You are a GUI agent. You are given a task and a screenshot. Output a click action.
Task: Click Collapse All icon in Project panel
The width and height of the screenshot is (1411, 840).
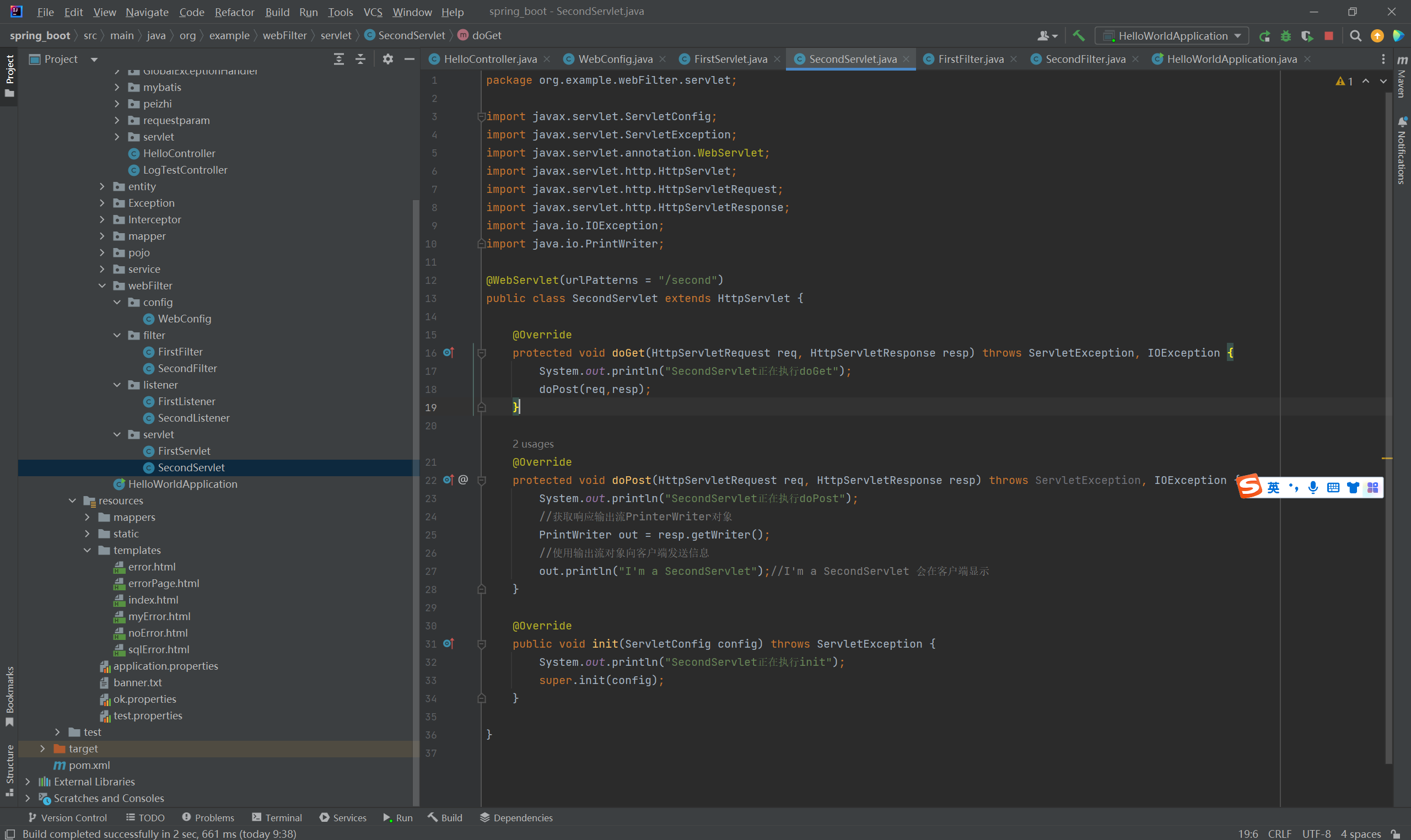click(360, 59)
